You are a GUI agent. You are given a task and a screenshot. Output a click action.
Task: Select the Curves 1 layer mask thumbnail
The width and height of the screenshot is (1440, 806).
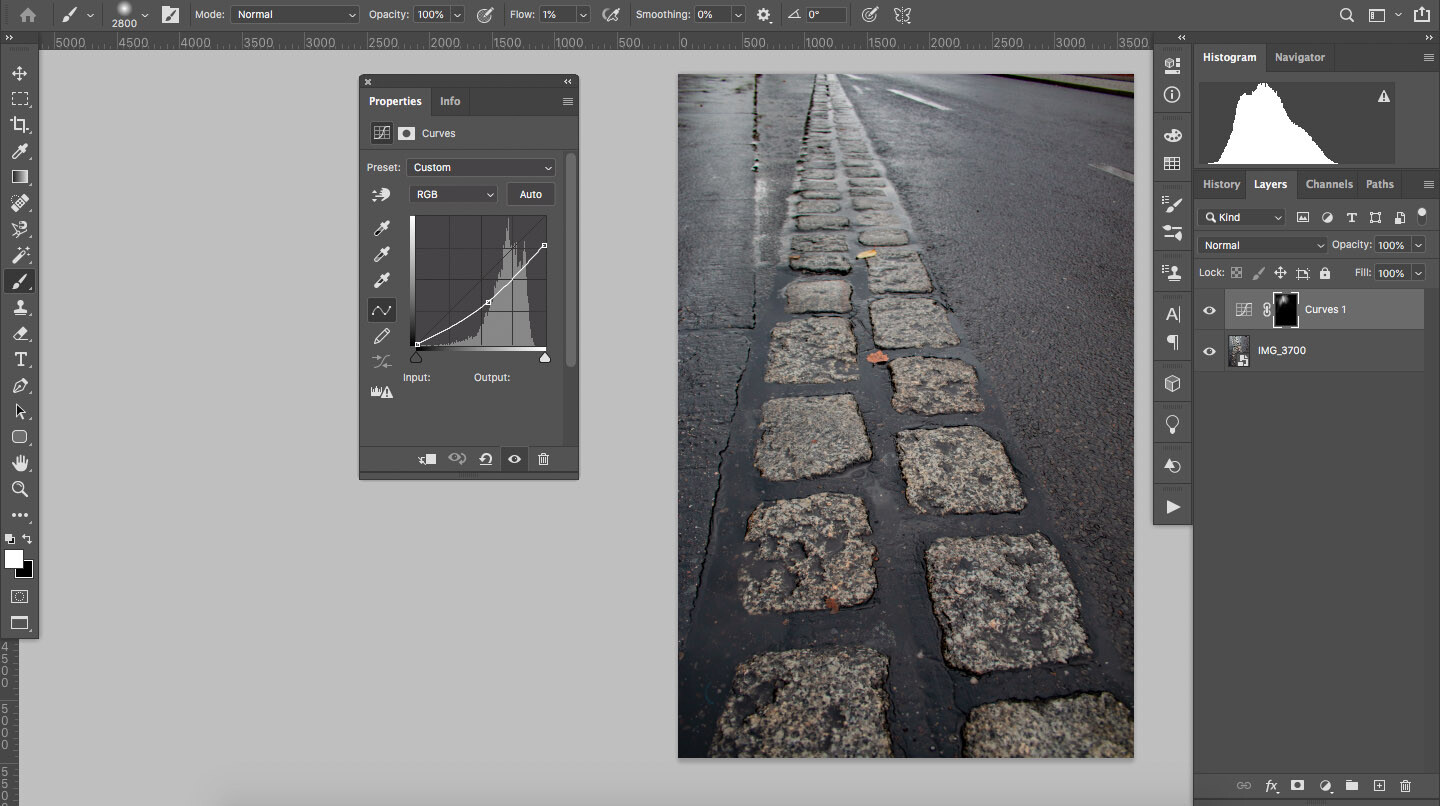pos(1285,310)
